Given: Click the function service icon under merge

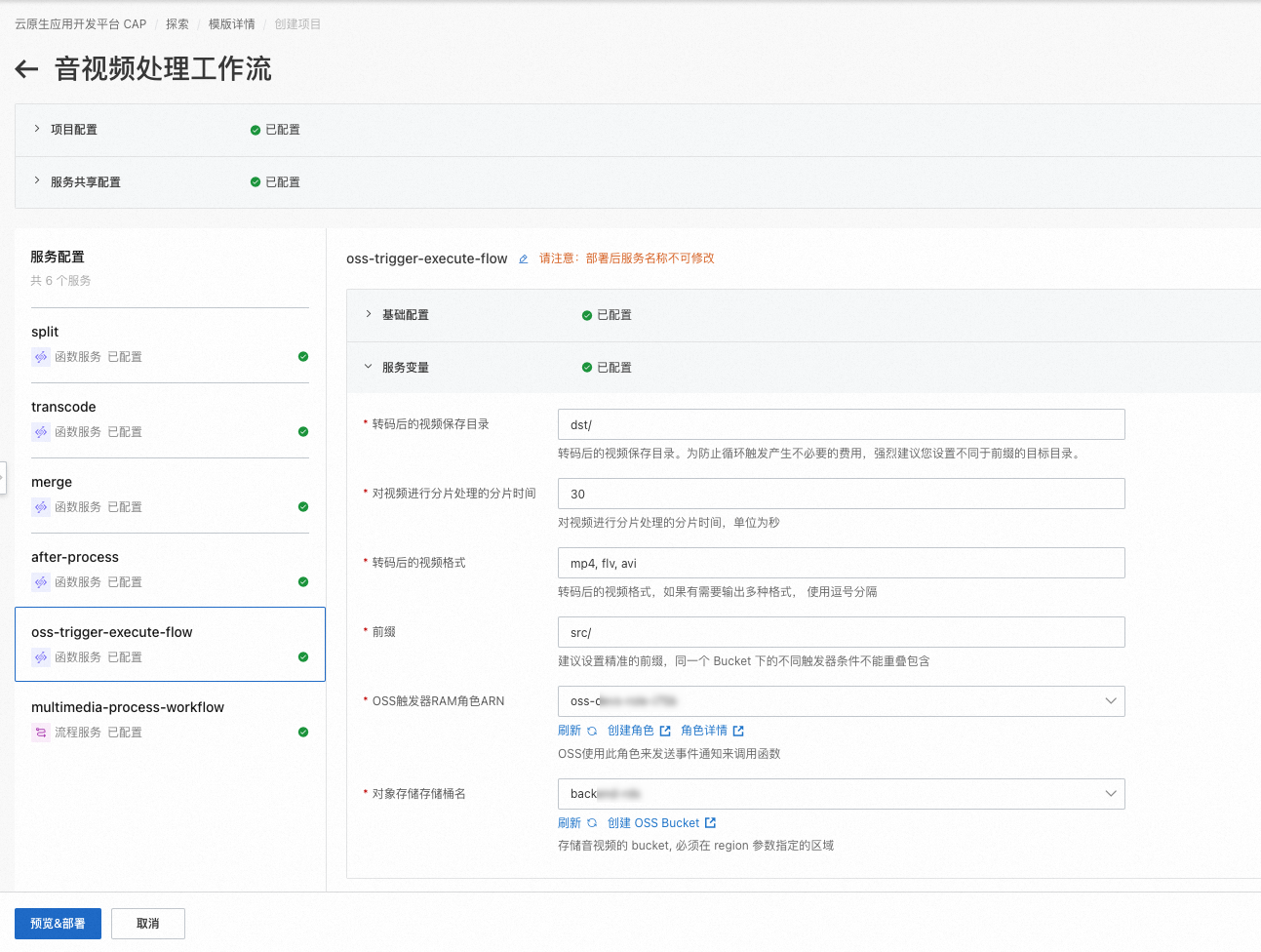Looking at the screenshot, I should click(41, 507).
